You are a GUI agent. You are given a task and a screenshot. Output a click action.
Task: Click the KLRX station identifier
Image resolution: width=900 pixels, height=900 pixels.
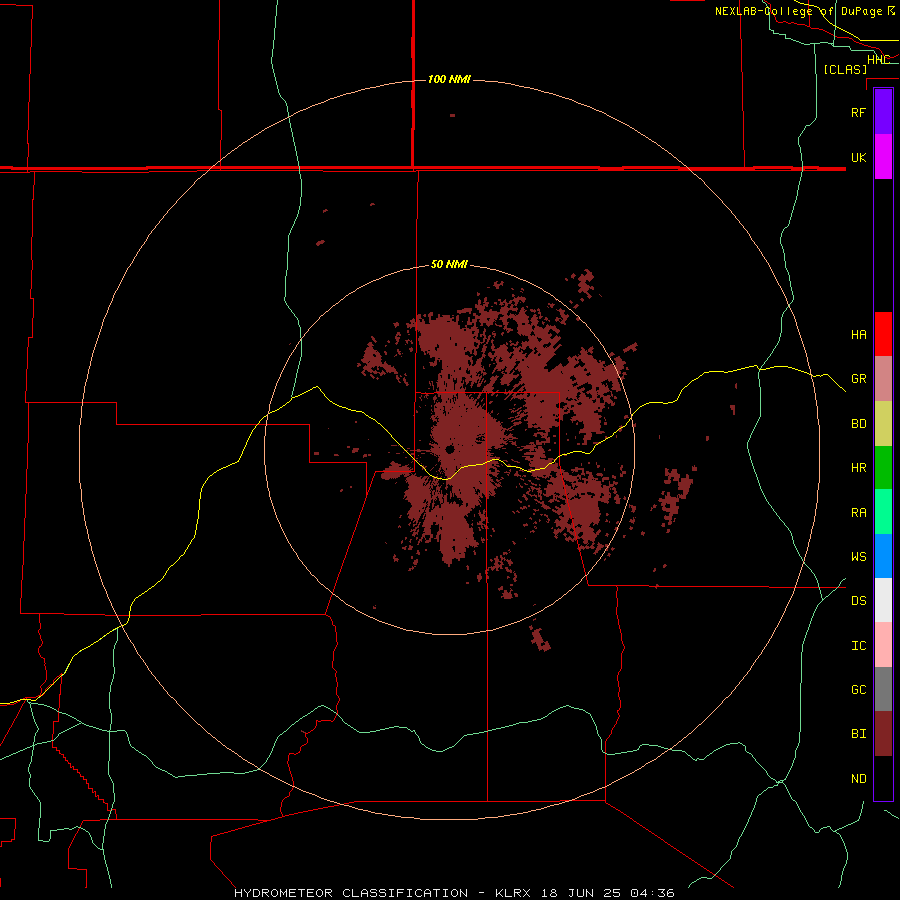pos(513,893)
